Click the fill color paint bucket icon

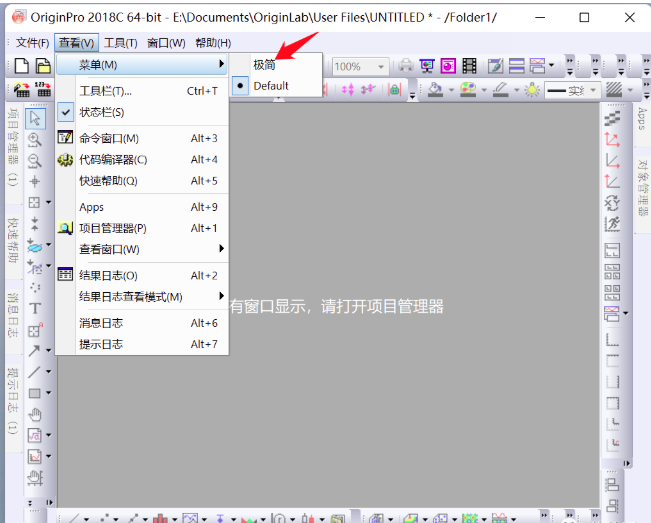point(435,90)
